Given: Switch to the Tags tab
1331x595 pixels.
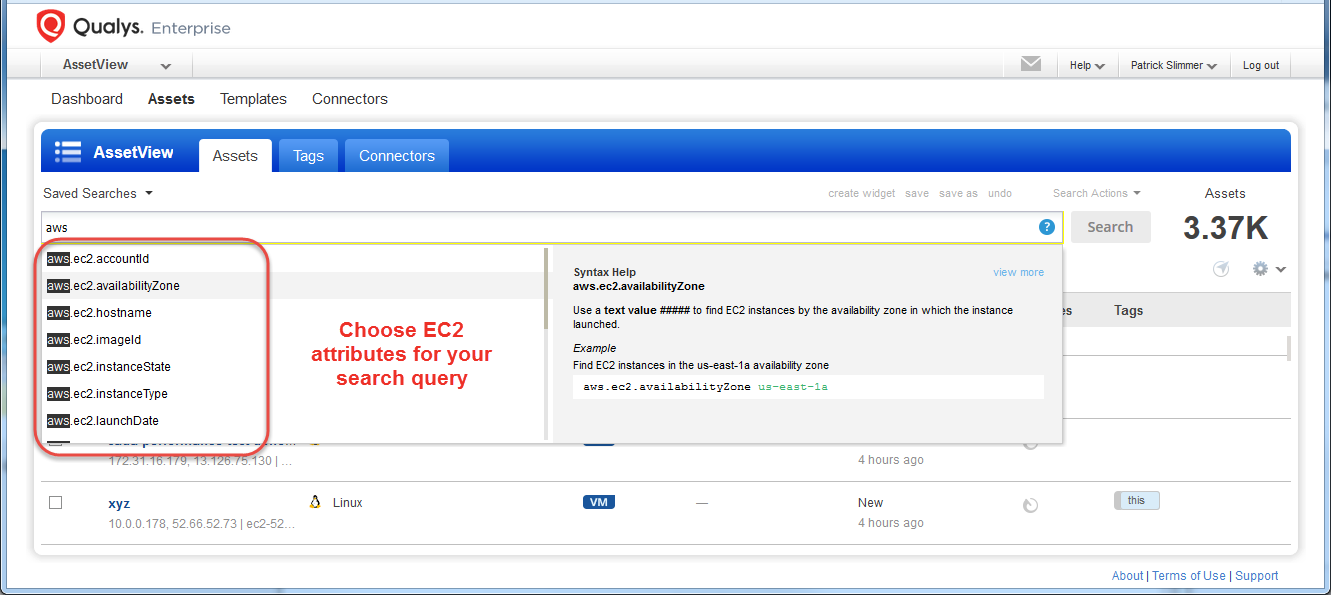Looking at the screenshot, I should (308, 155).
